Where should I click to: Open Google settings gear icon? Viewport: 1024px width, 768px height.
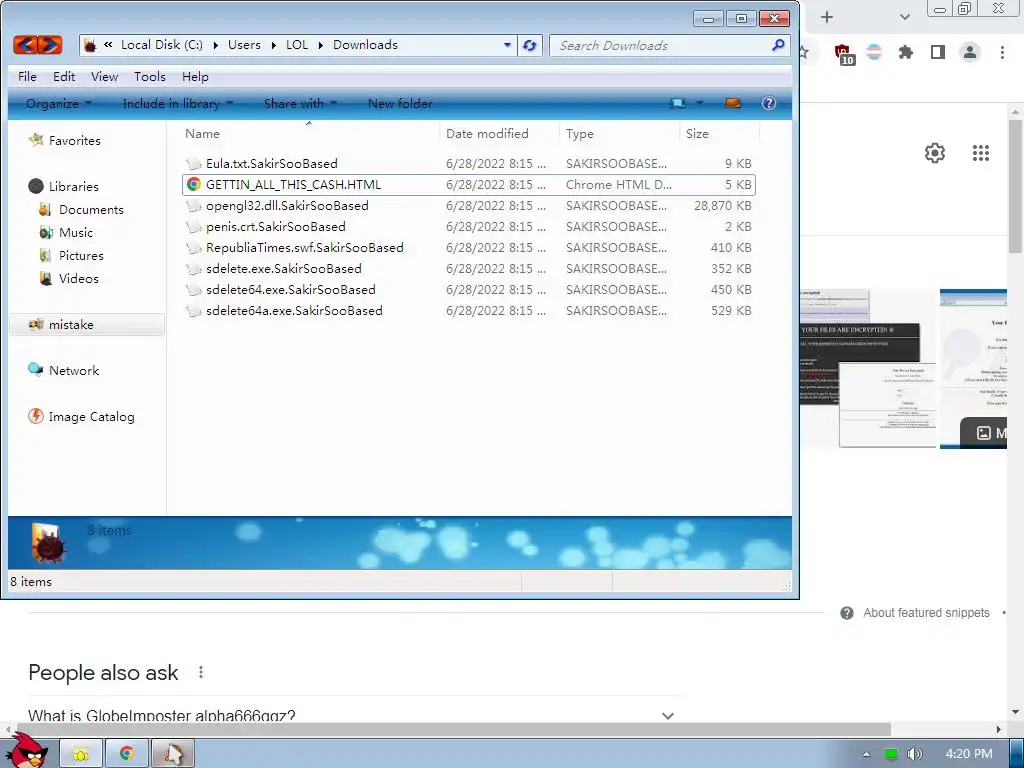[935, 153]
